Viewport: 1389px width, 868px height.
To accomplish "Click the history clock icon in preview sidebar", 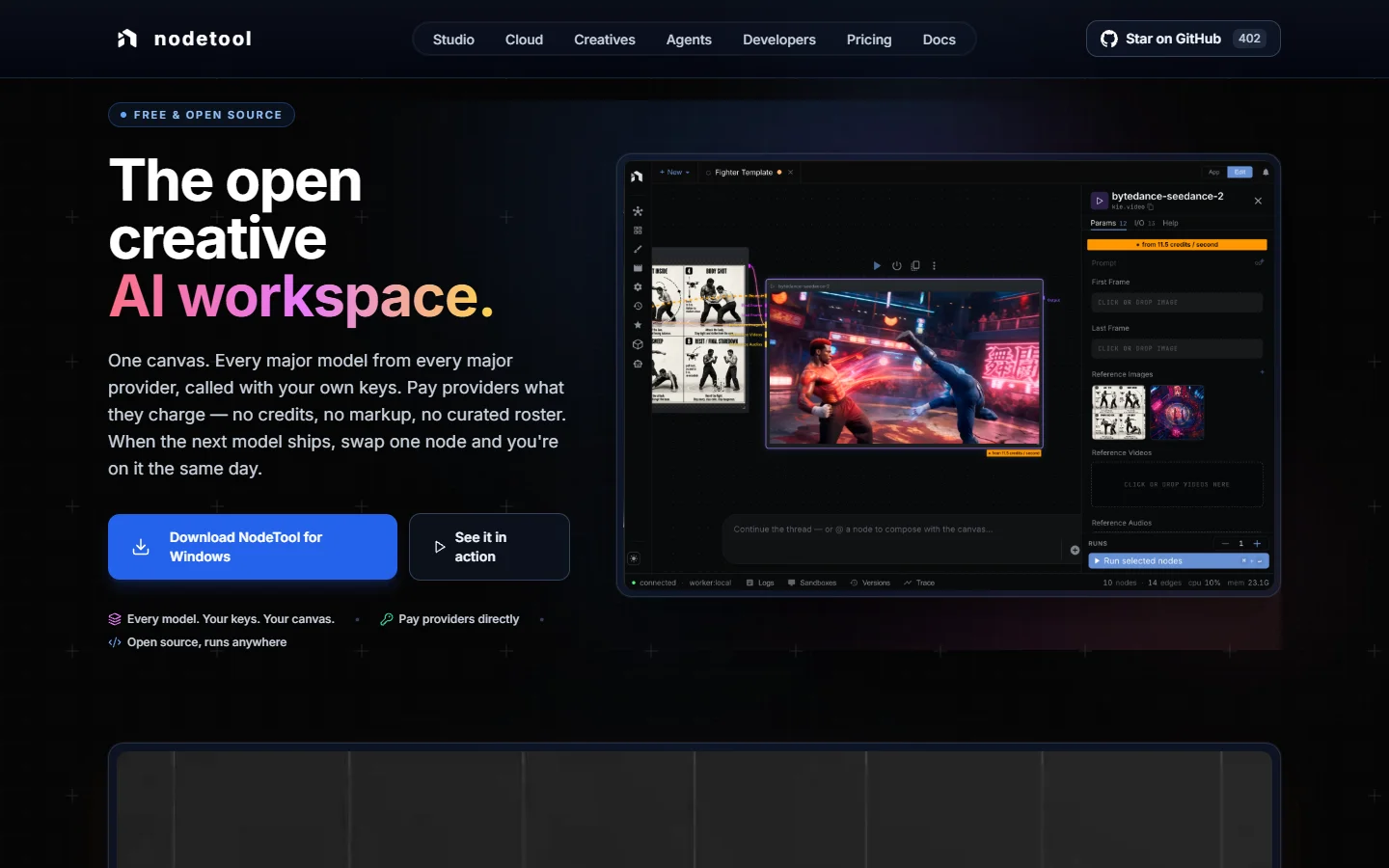I will click(x=638, y=306).
